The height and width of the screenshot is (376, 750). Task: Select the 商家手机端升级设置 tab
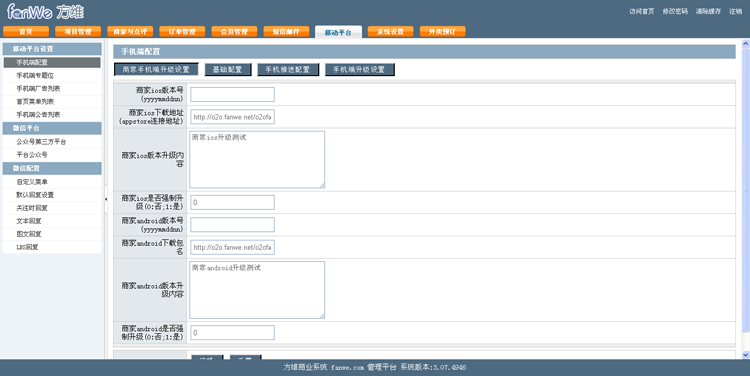(x=156, y=69)
